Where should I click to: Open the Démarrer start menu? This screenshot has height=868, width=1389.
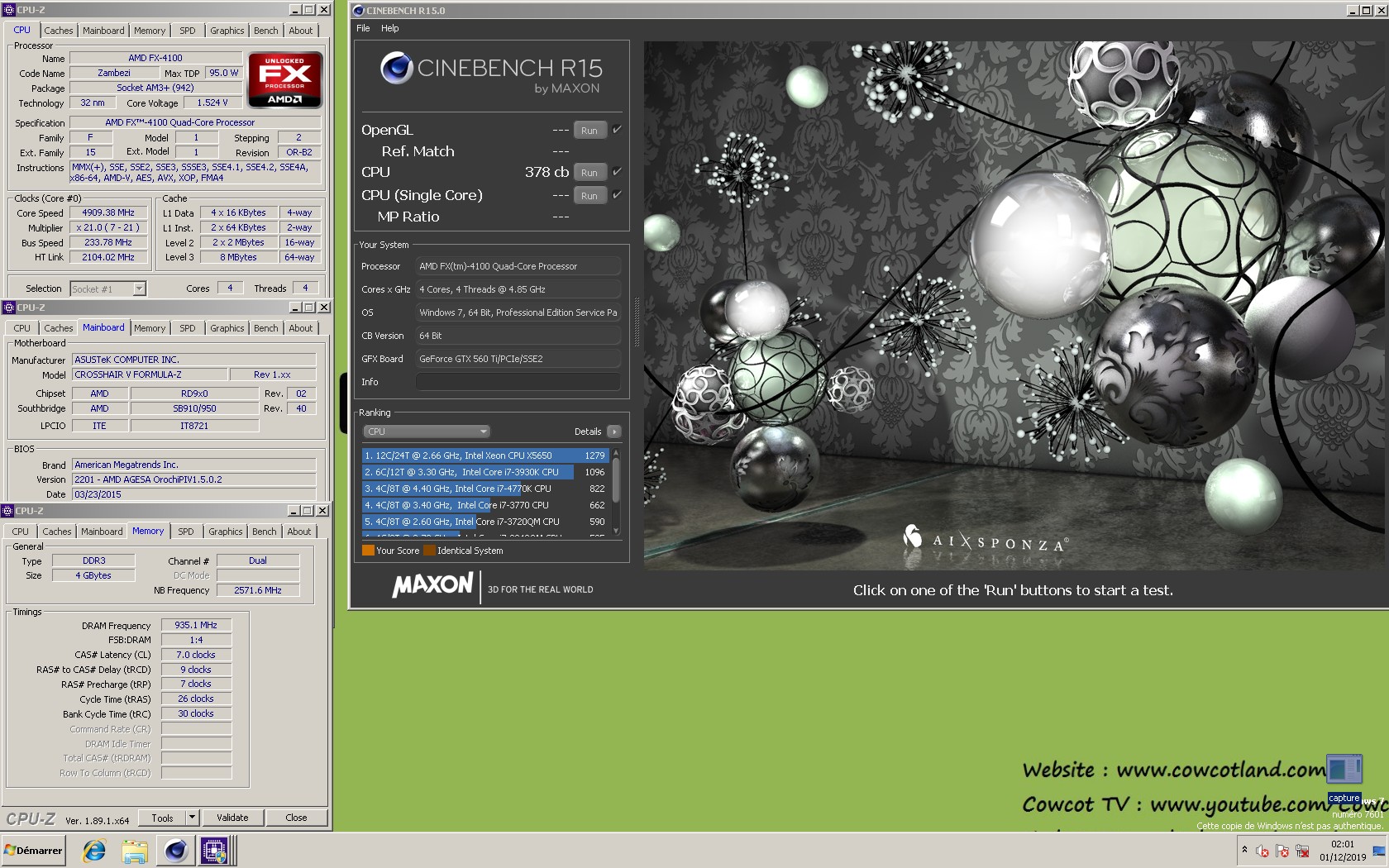[33, 851]
